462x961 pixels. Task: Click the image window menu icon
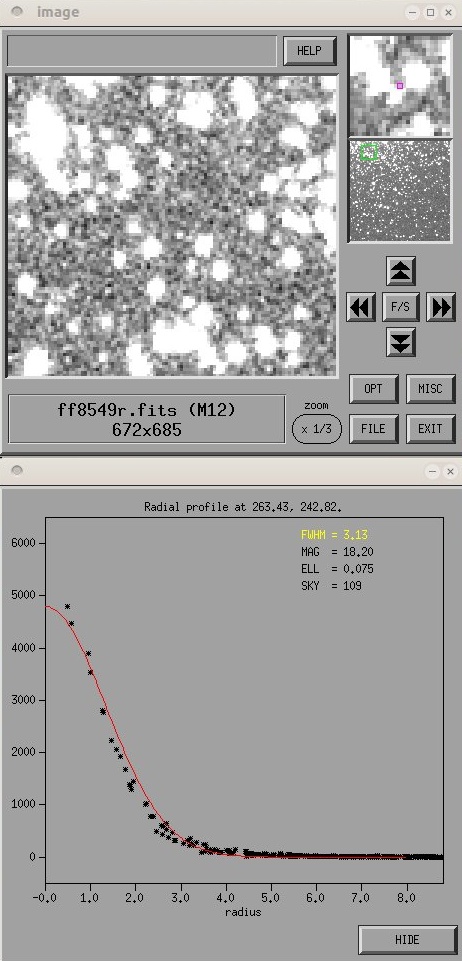coord(17,11)
